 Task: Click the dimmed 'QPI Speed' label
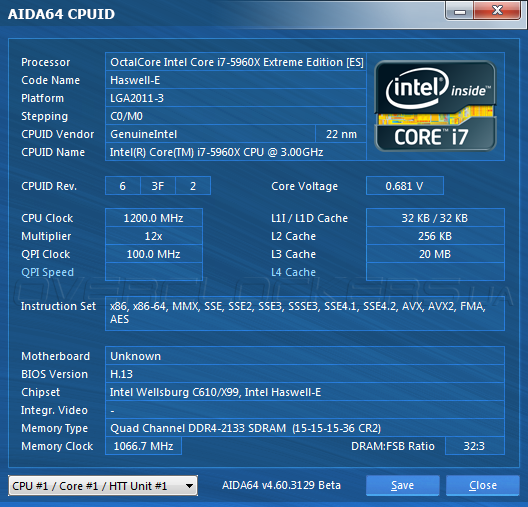click(x=47, y=272)
